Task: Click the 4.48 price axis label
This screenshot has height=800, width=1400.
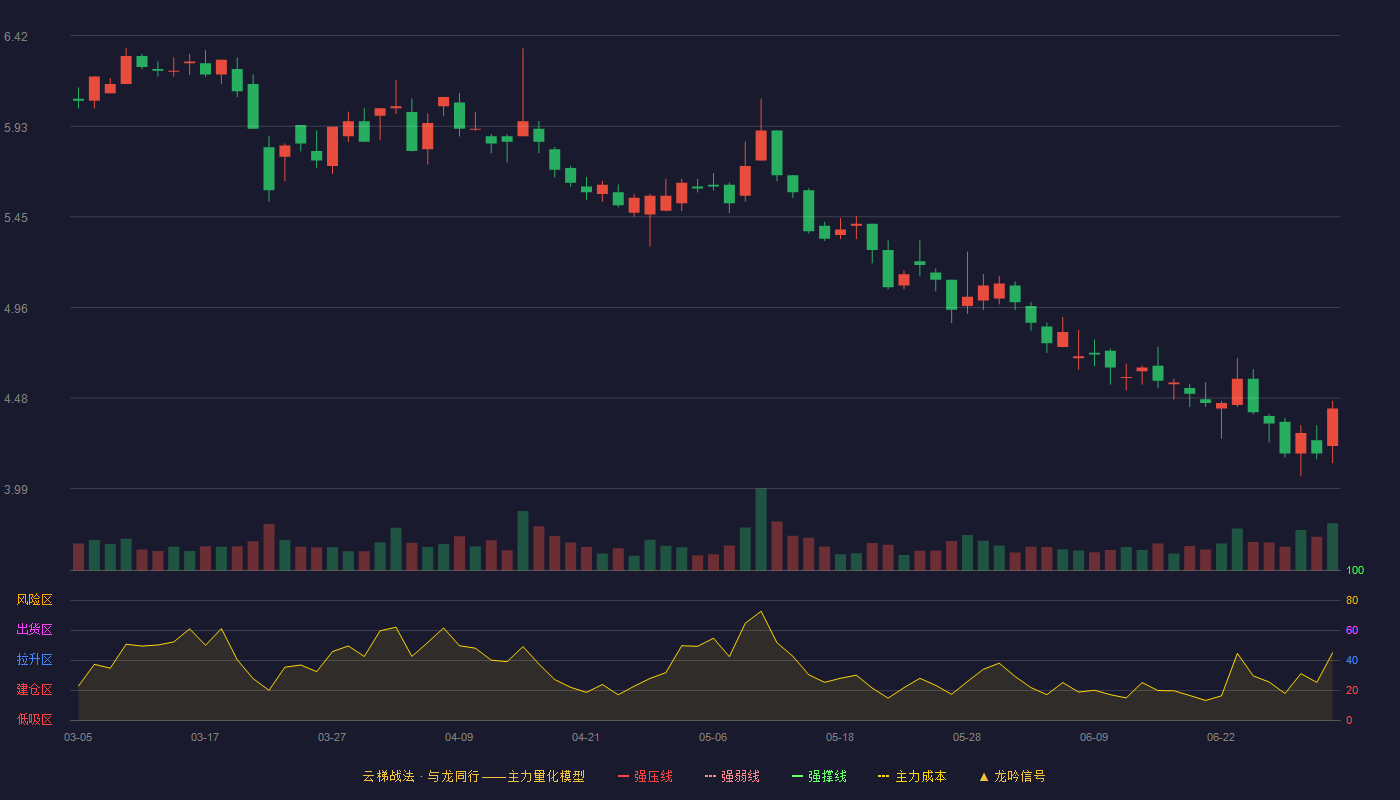Action: (x=16, y=399)
